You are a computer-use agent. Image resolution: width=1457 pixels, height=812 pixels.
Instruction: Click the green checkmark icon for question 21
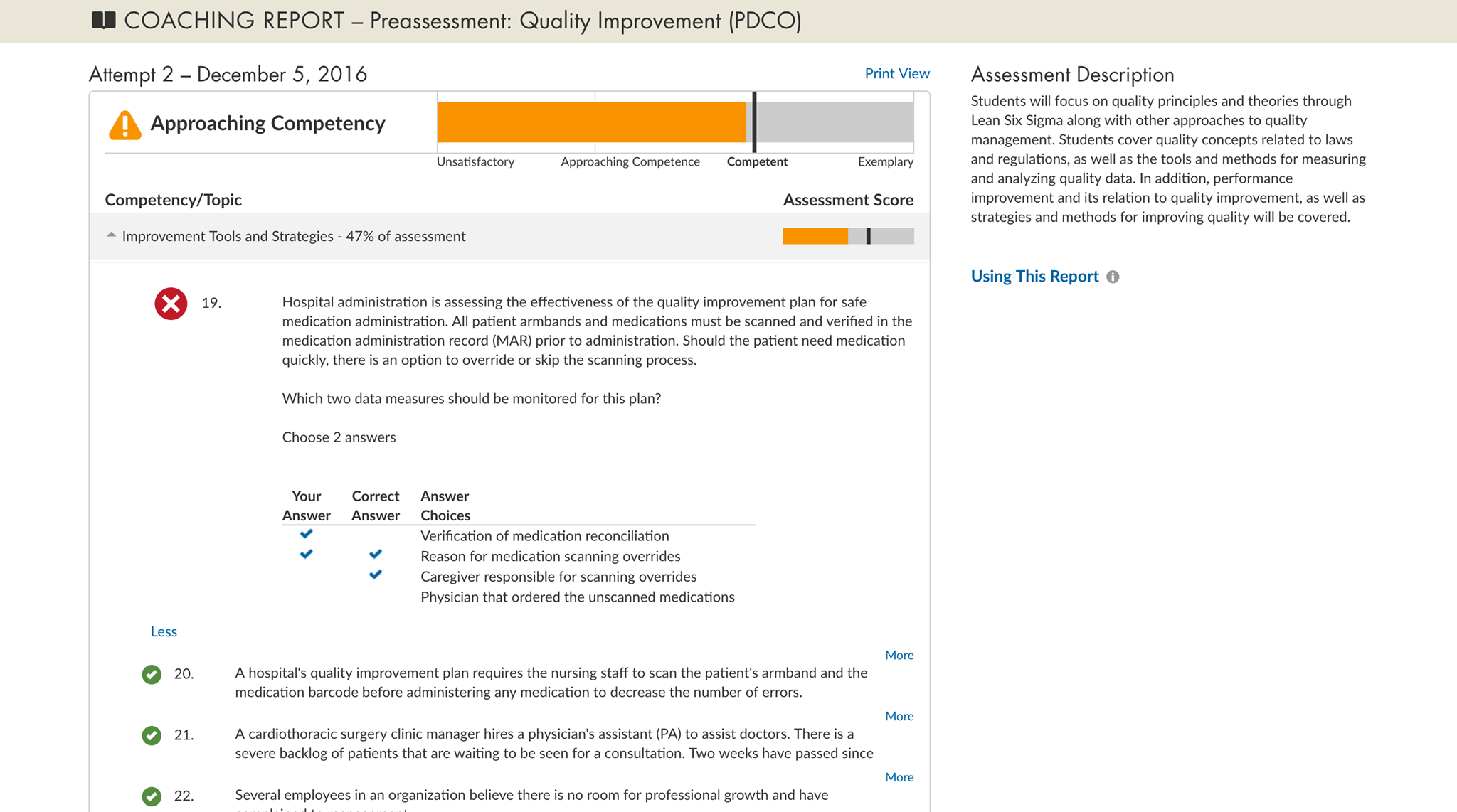pos(152,735)
